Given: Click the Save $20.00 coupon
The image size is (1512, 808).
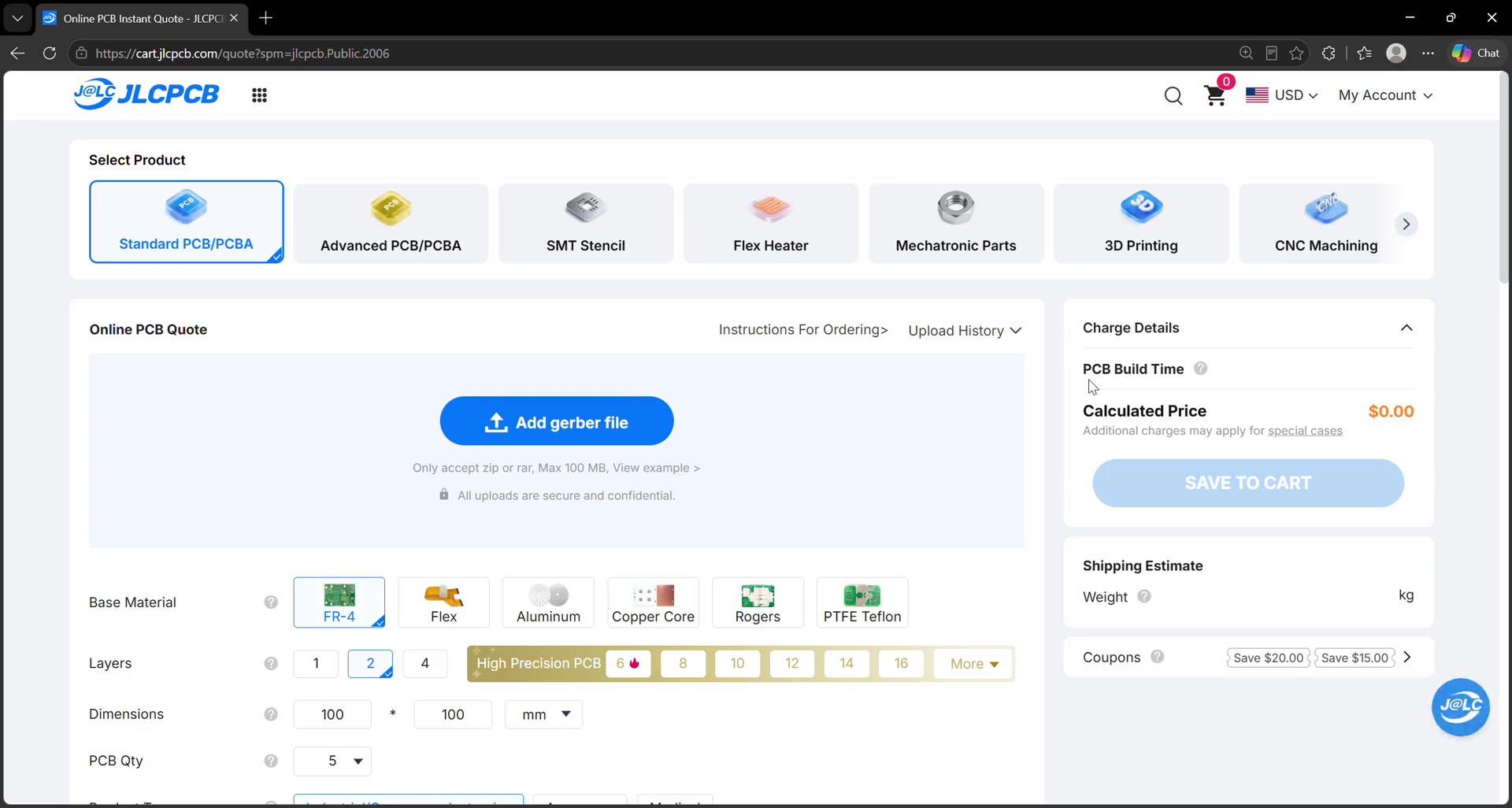Looking at the screenshot, I should [1269, 658].
